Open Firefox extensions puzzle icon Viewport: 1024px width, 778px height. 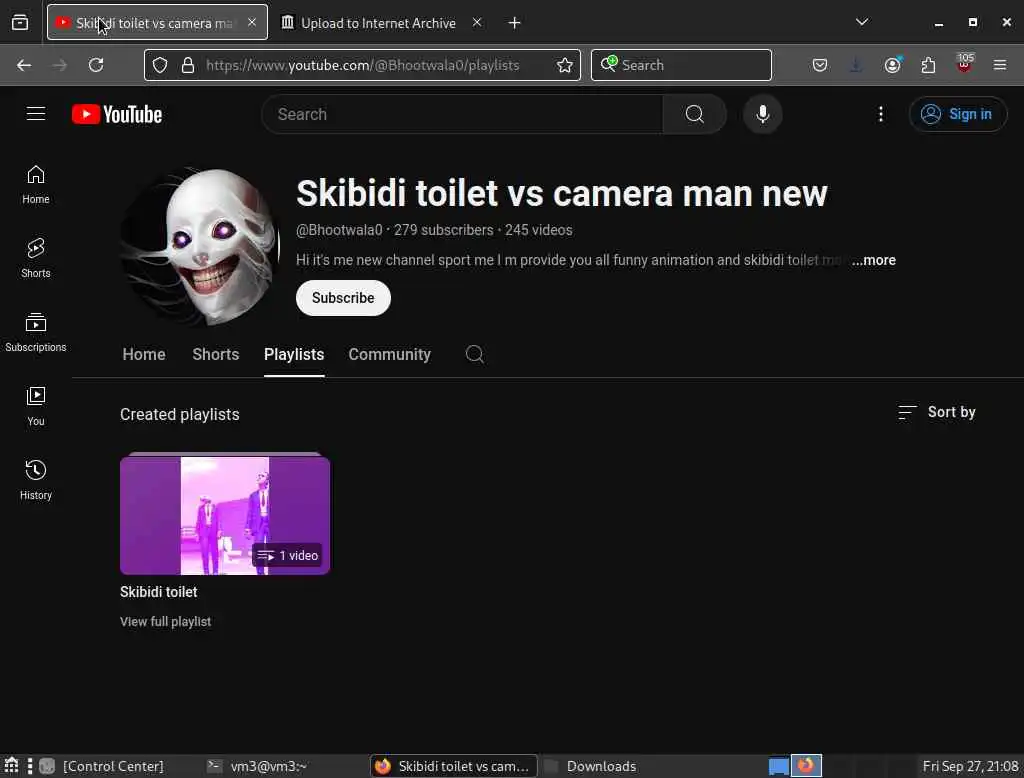click(x=928, y=65)
